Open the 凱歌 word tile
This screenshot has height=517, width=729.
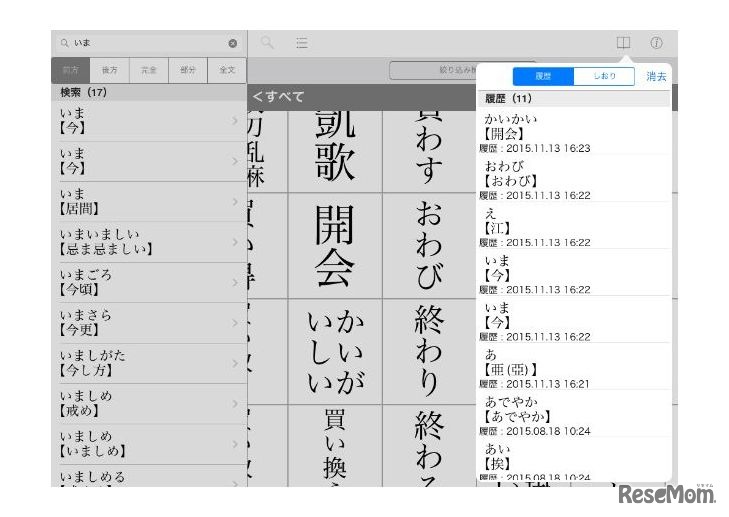pyautogui.click(x=335, y=151)
